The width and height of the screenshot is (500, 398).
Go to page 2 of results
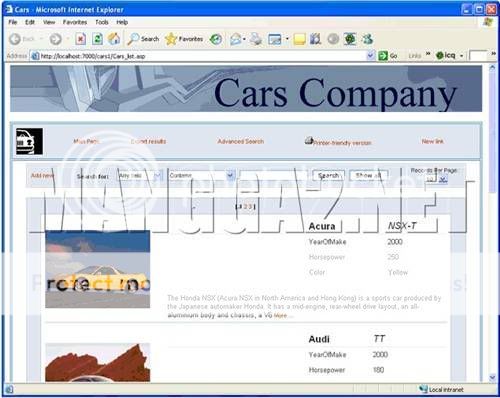245,207
